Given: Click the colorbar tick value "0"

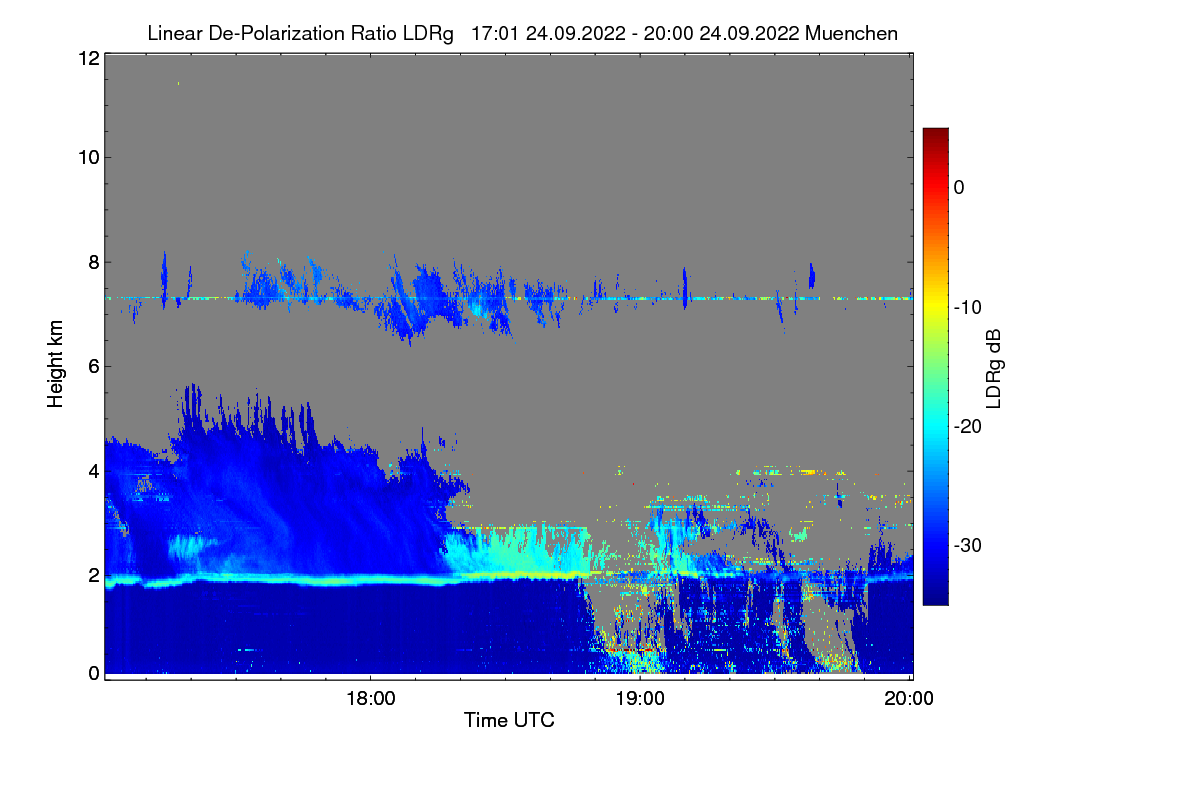Looking at the screenshot, I should (959, 187).
